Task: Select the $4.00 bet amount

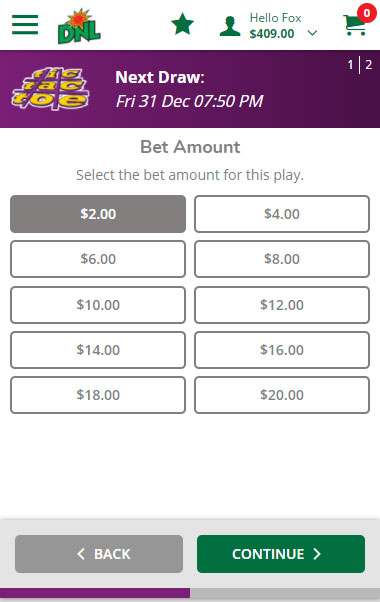Action: (282, 214)
